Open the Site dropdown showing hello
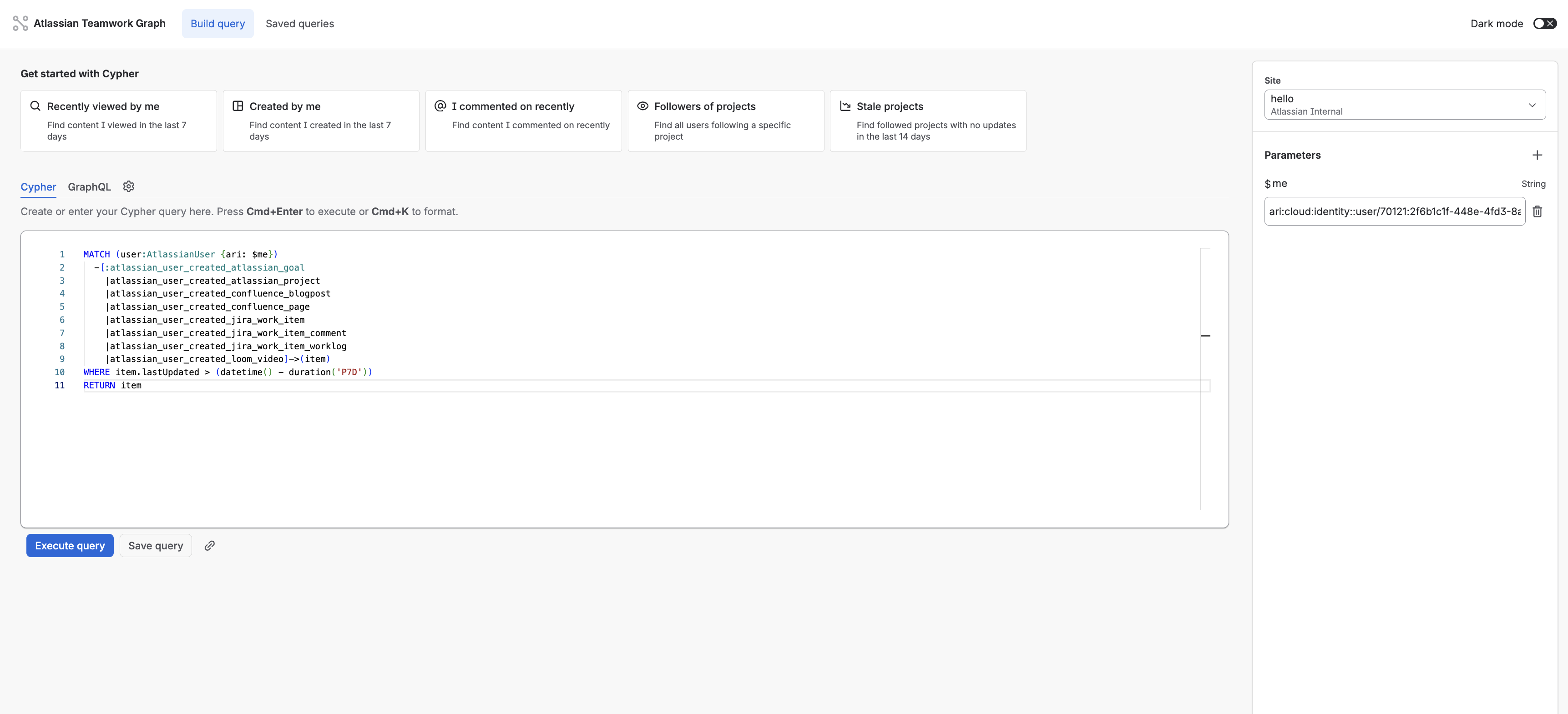1568x714 pixels. [1404, 105]
